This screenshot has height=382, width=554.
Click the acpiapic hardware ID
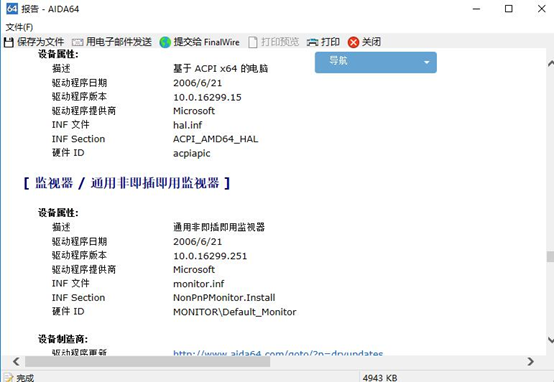191,153
